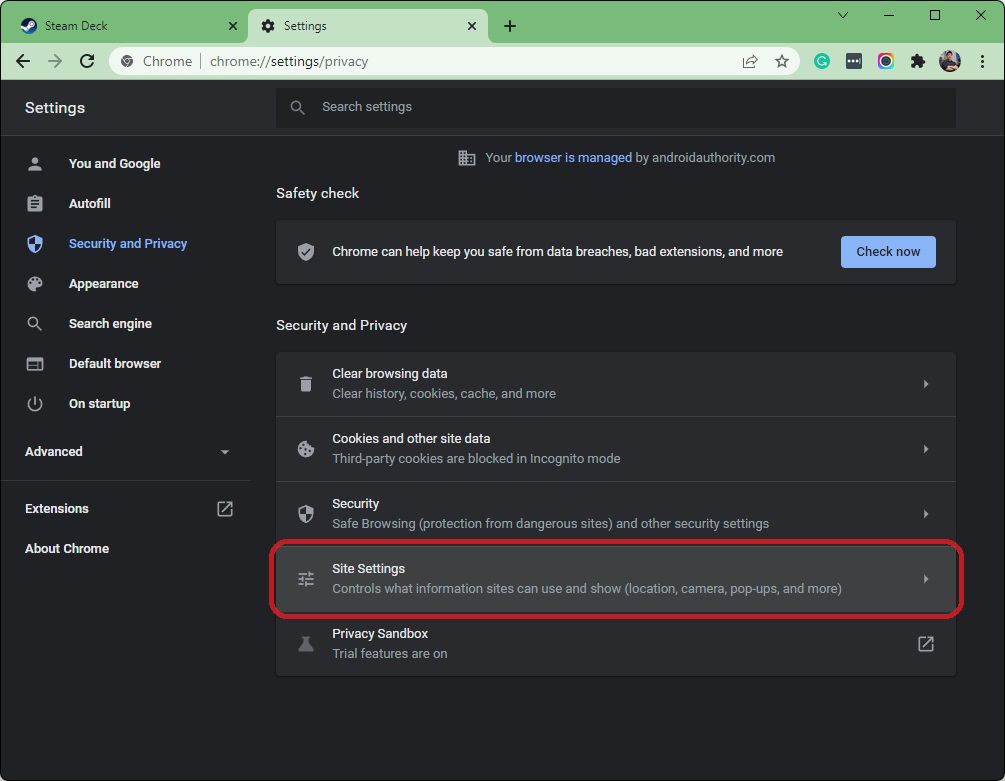The width and height of the screenshot is (1005, 781).
Task: Run Safety check with Check now
Action: [888, 252]
